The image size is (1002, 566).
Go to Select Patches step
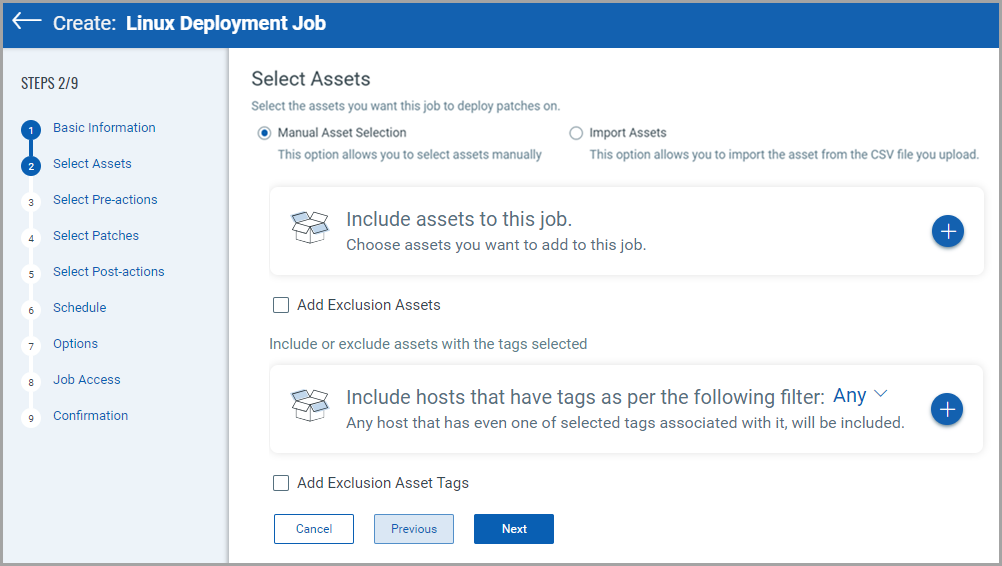coord(96,236)
